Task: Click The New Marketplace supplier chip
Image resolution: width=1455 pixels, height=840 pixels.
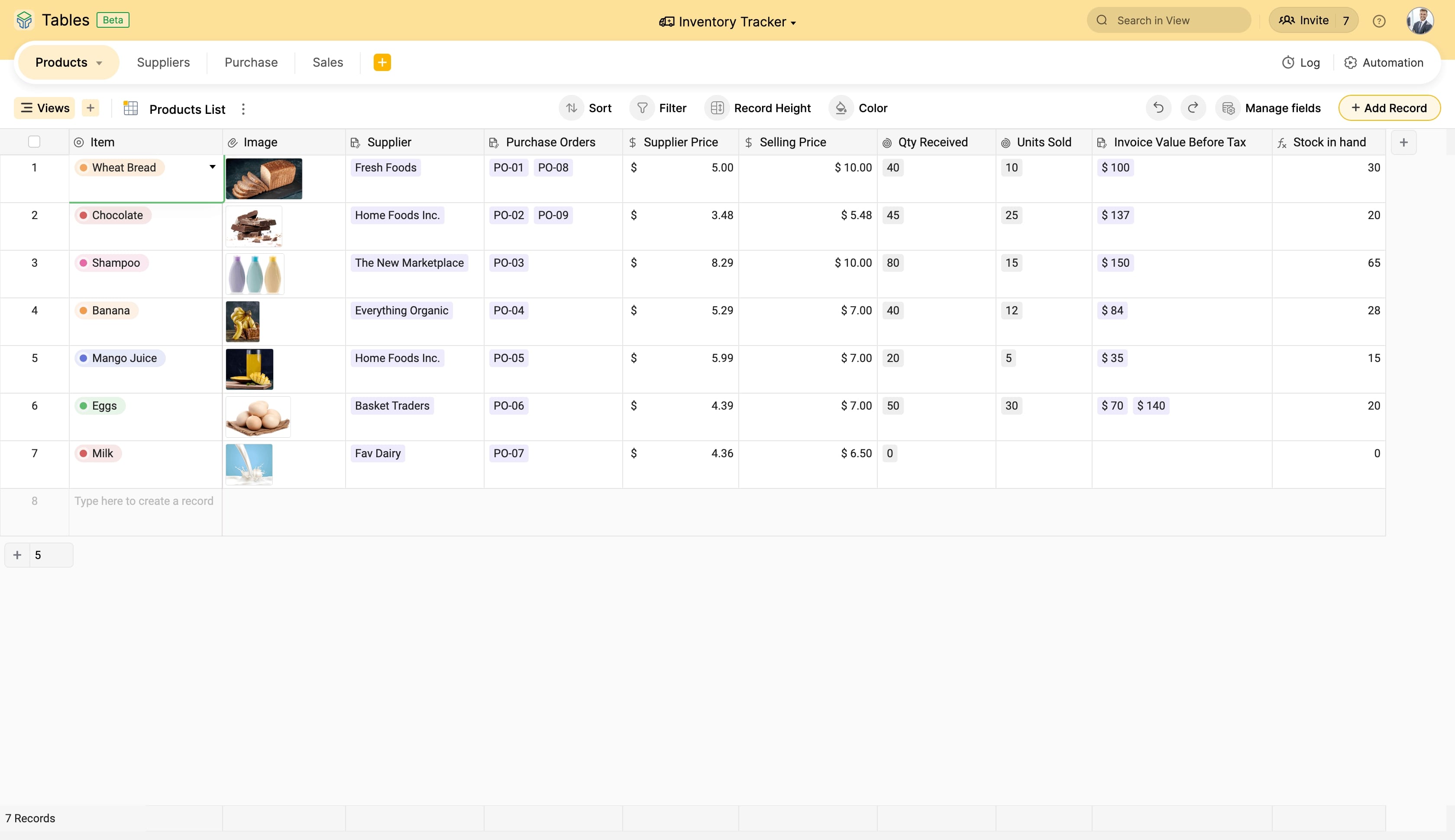Action: pos(409,262)
